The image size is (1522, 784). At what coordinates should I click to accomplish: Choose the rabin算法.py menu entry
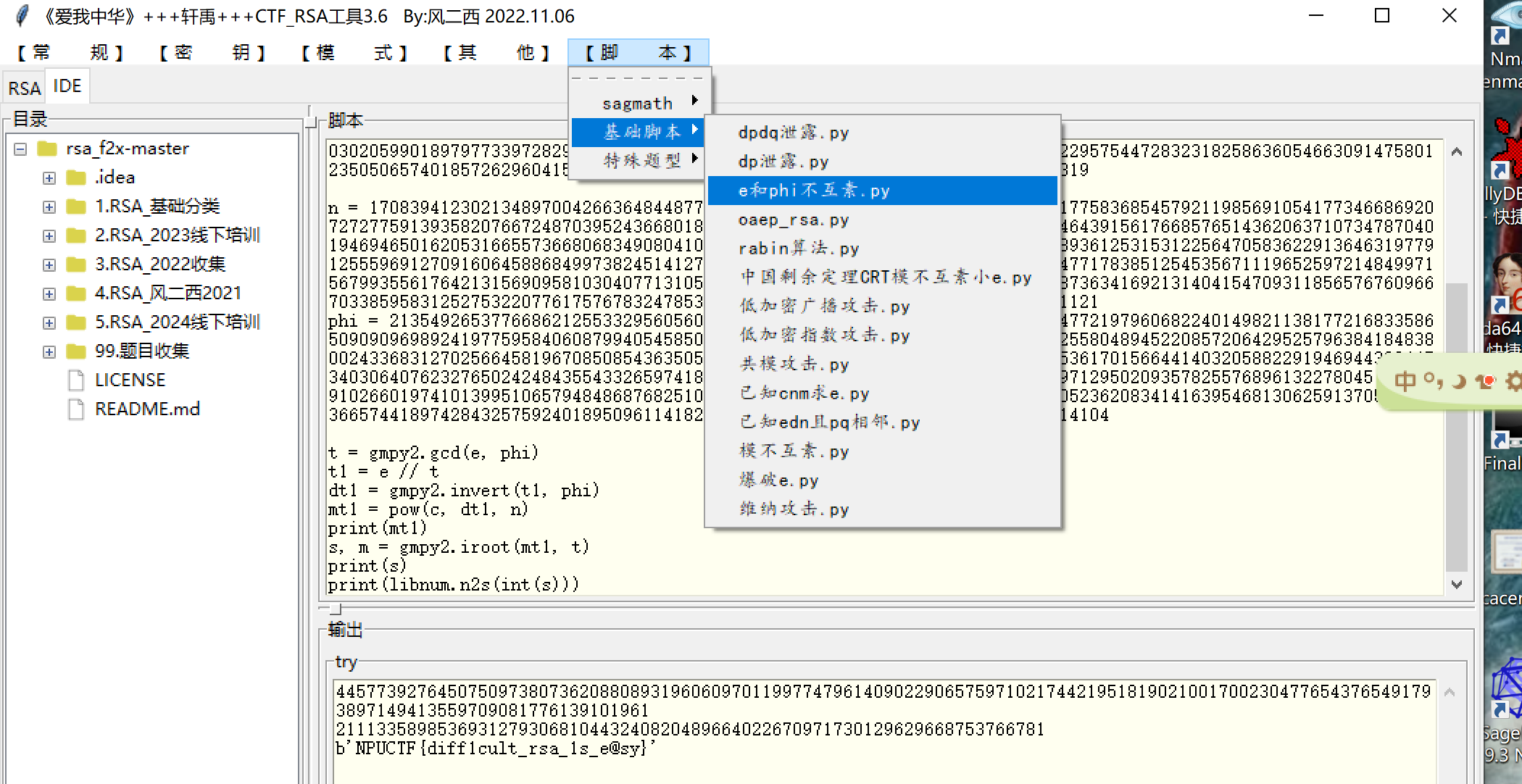tap(799, 249)
